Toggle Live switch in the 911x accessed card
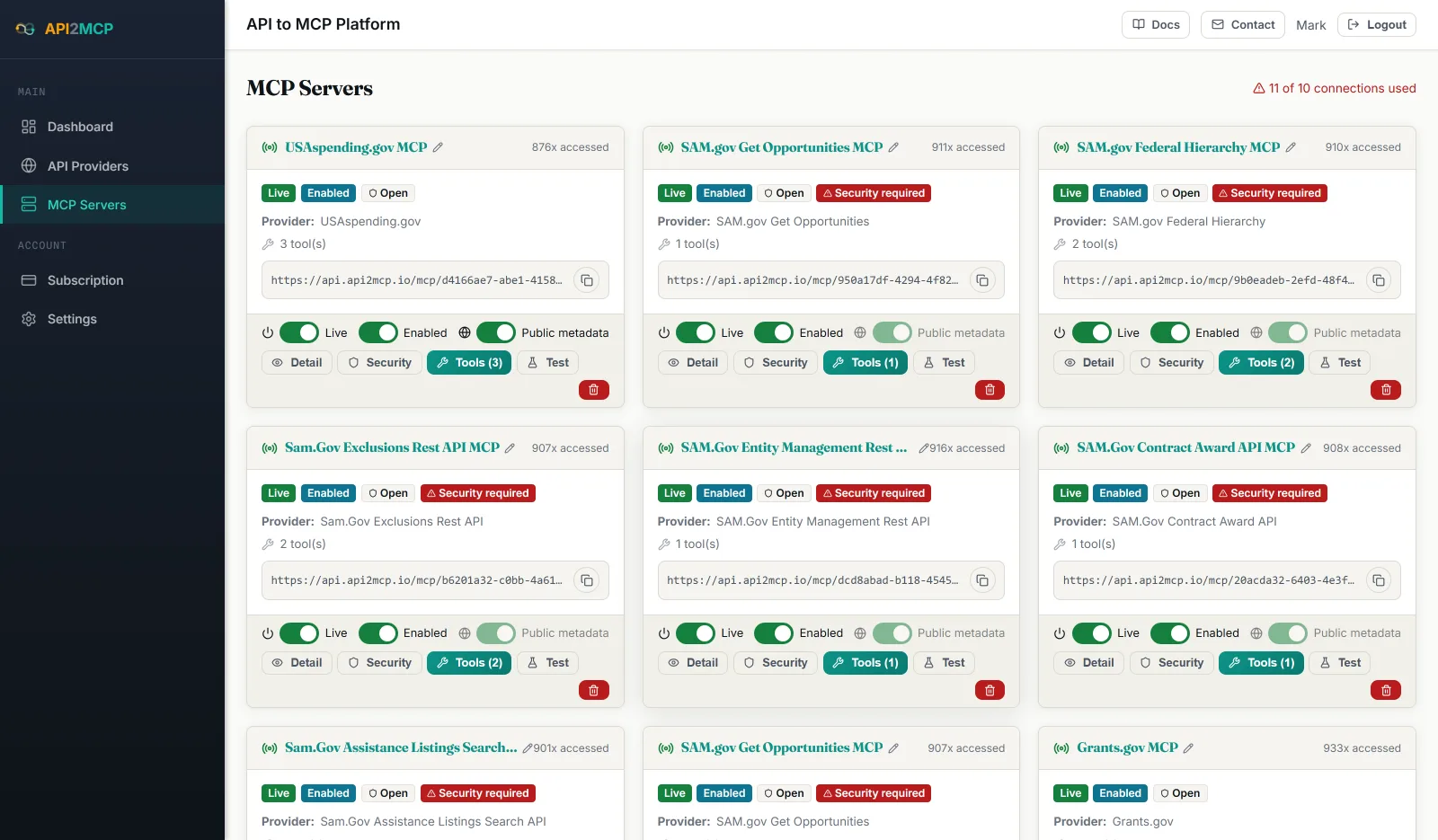This screenshot has height=840, width=1438. click(696, 332)
